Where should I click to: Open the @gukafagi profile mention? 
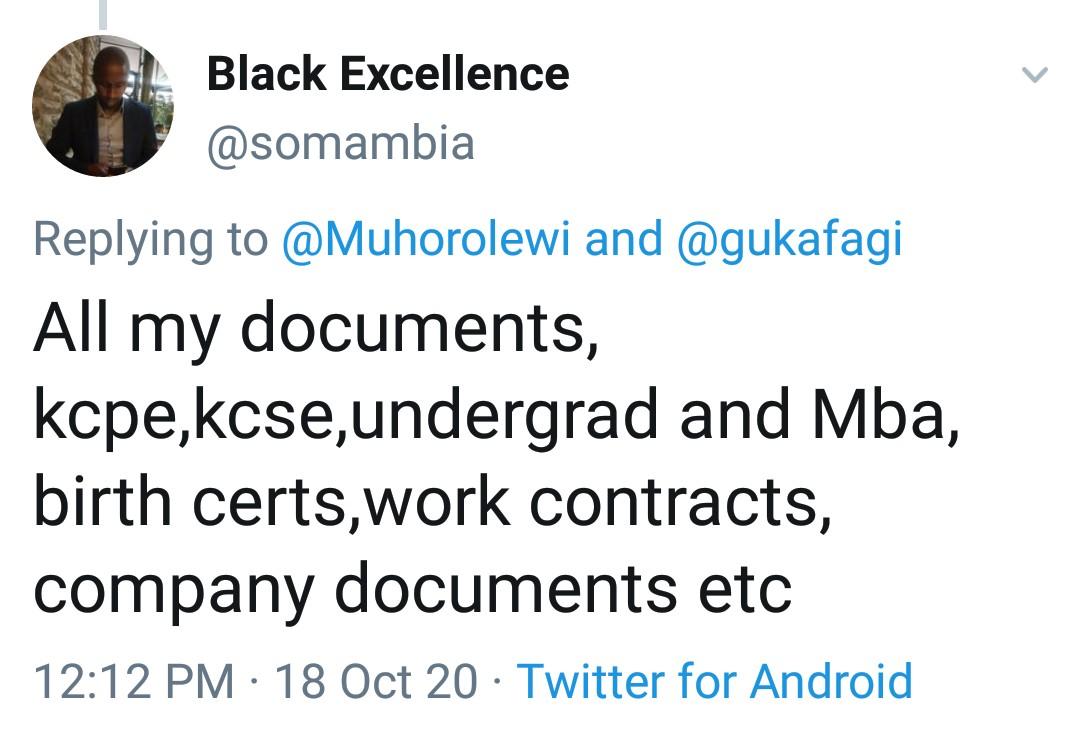click(x=789, y=240)
